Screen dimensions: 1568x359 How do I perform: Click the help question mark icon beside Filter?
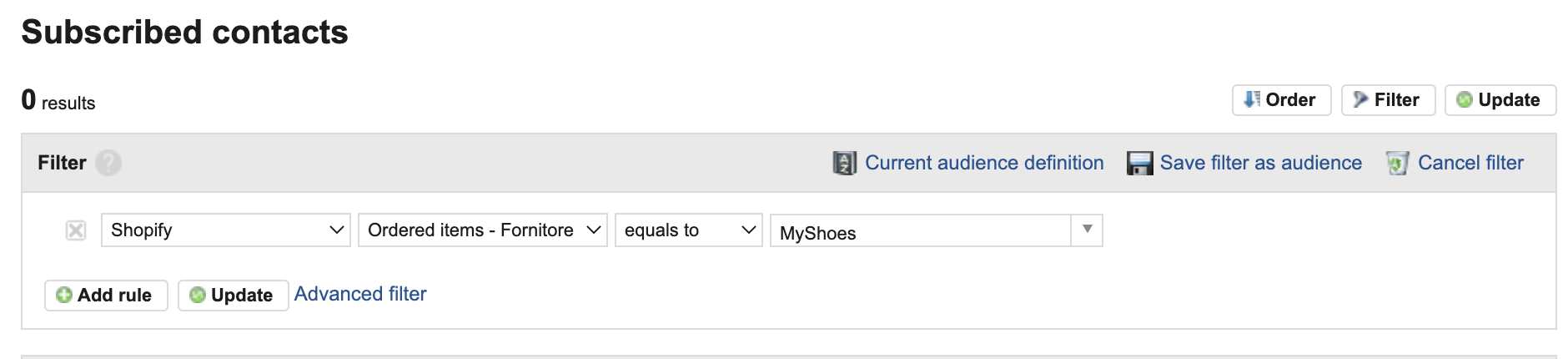point(108,163)
